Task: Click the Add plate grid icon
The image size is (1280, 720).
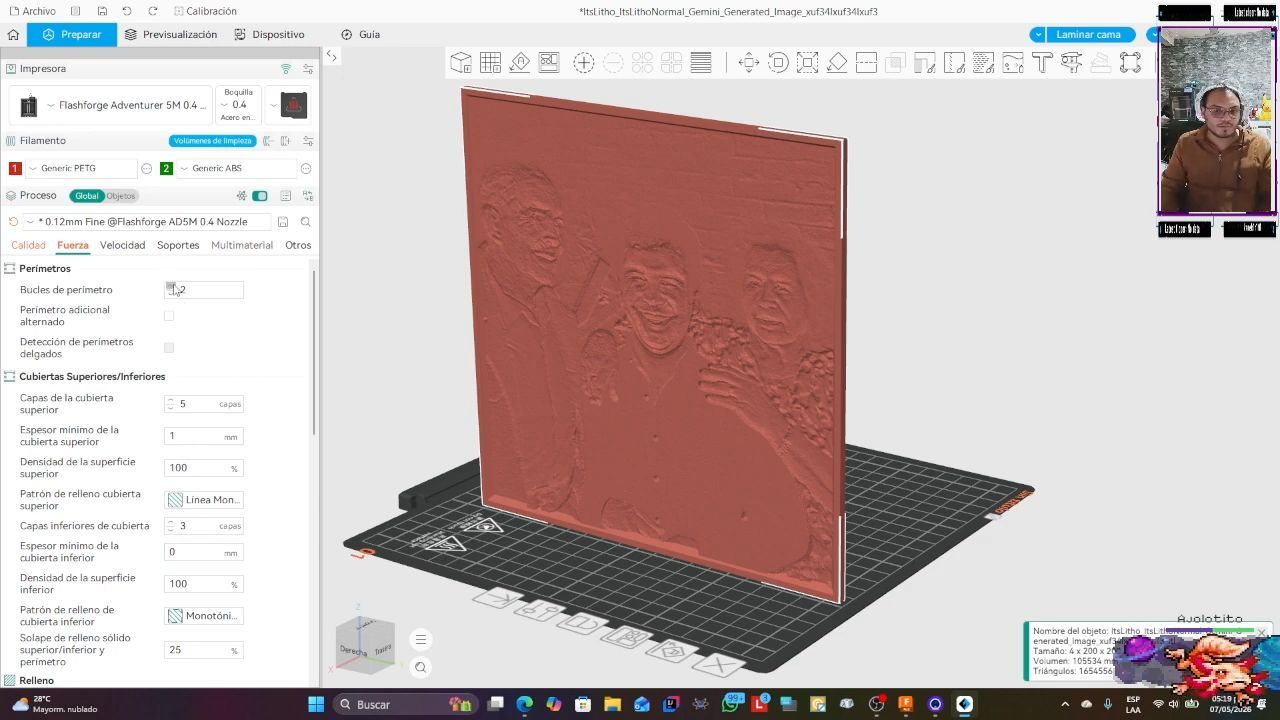Action: pyautogui.click(x=490, y=63)
